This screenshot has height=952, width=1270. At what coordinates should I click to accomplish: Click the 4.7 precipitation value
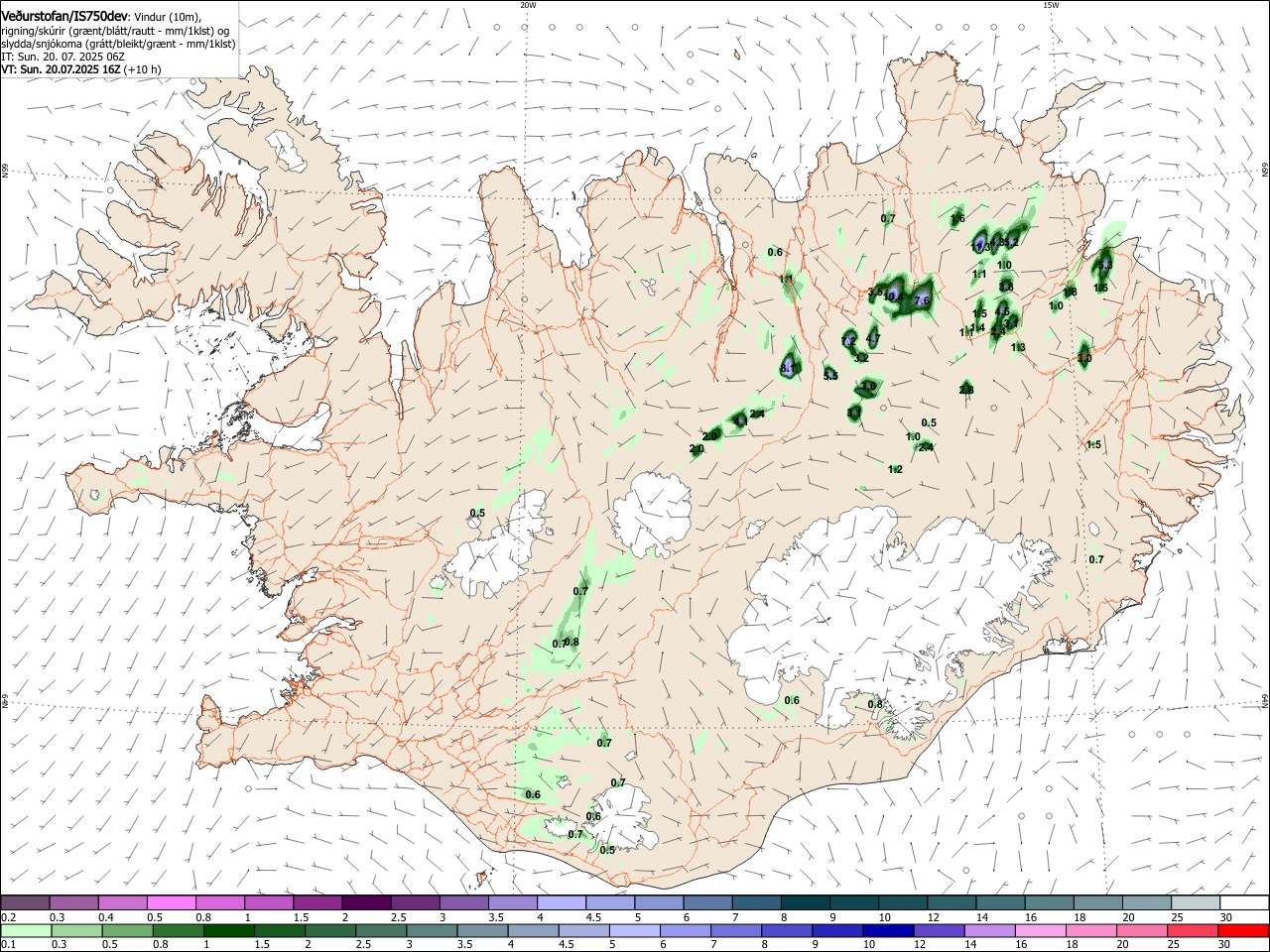873,339
